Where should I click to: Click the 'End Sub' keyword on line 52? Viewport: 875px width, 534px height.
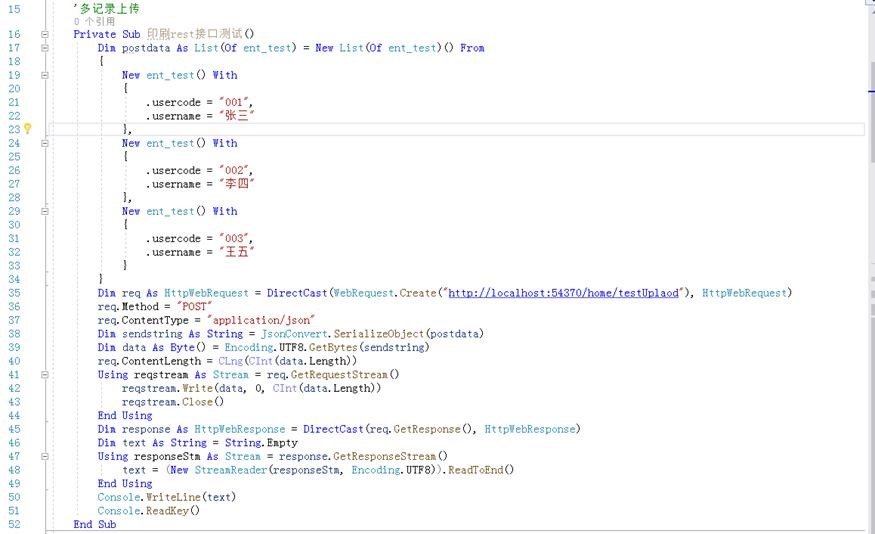(x=95, y=525)
